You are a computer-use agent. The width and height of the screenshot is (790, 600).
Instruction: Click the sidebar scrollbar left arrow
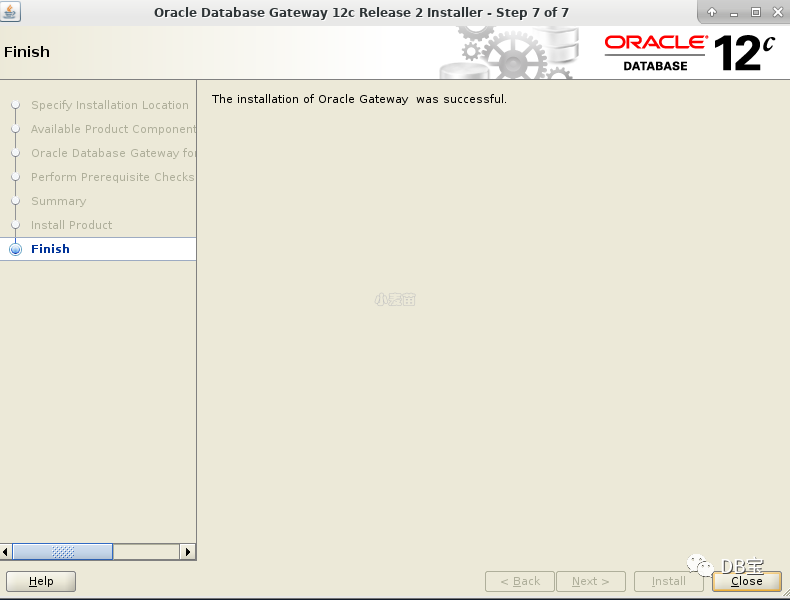6,552
